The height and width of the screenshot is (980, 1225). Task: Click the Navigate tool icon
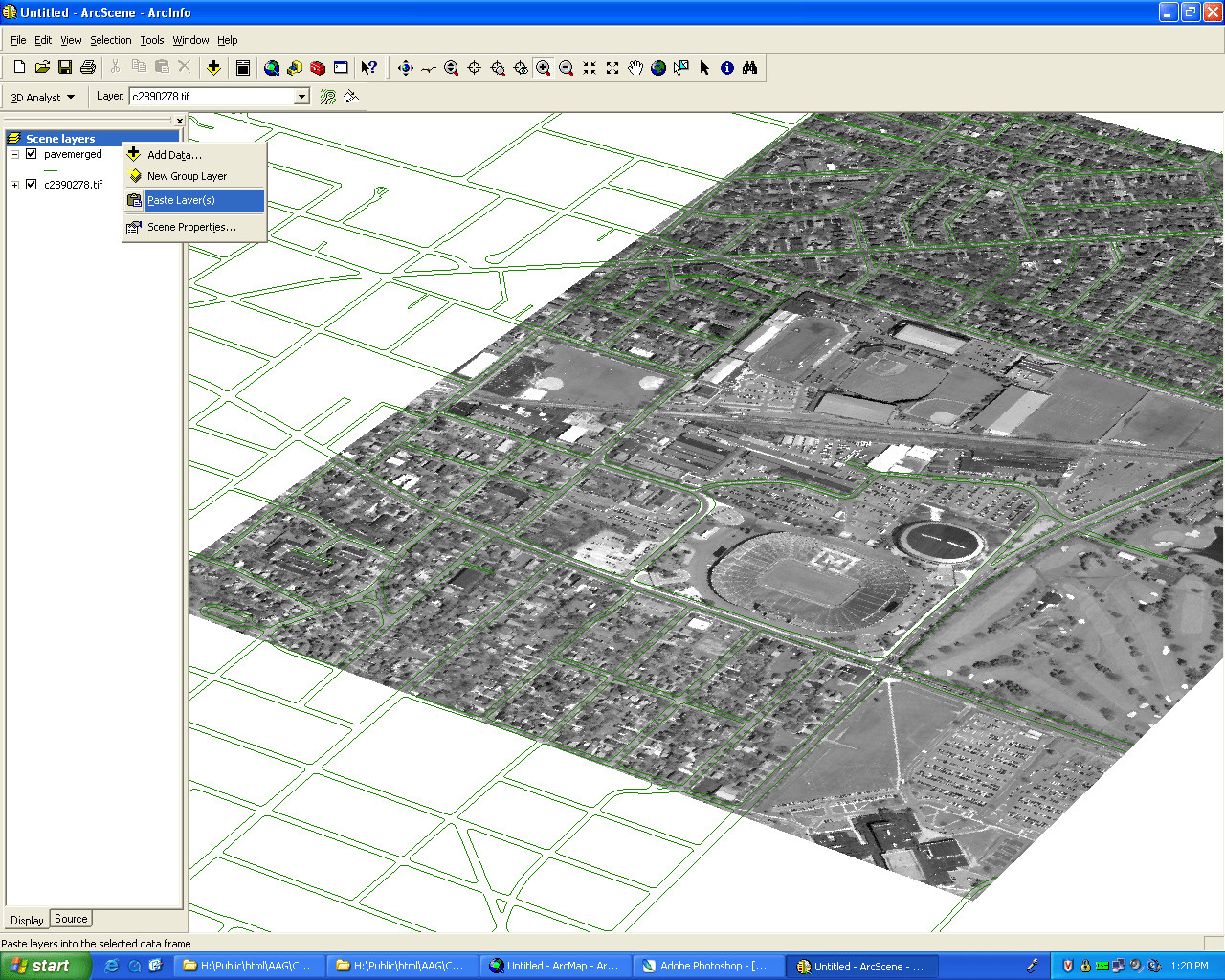click(x=405, y=68)
